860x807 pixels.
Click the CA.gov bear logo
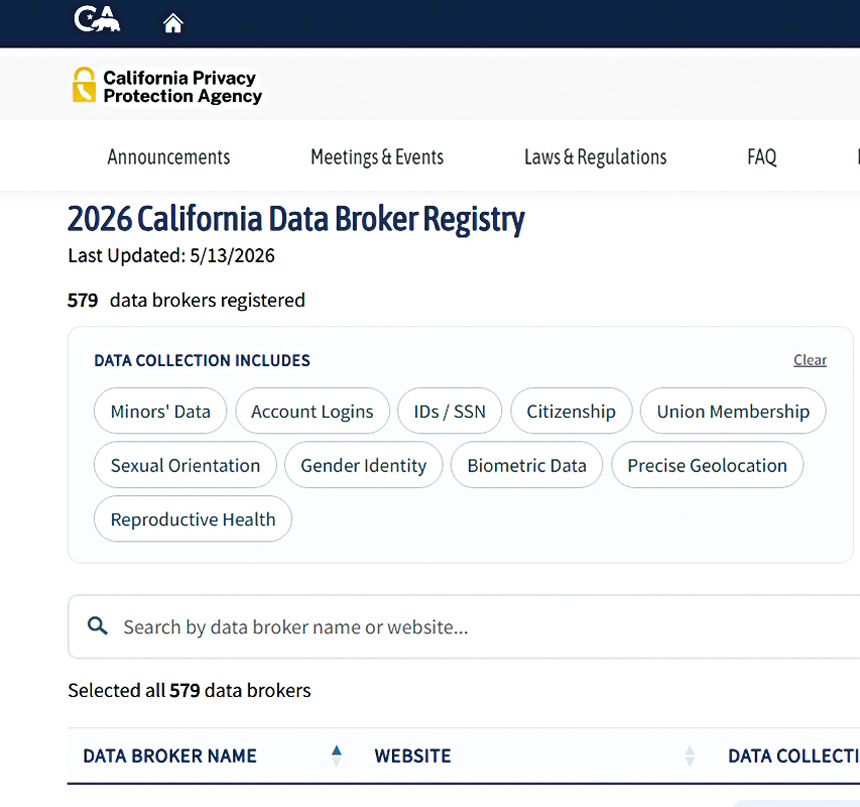click(97, 20)
